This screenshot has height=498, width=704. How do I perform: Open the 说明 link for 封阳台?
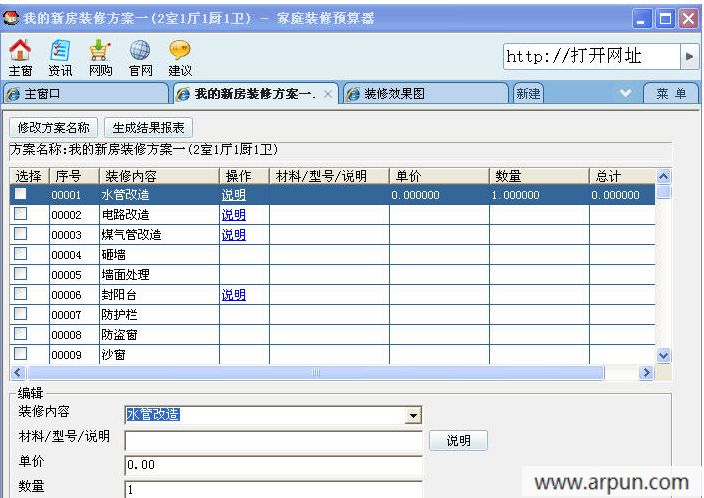[x=233, y=295]
